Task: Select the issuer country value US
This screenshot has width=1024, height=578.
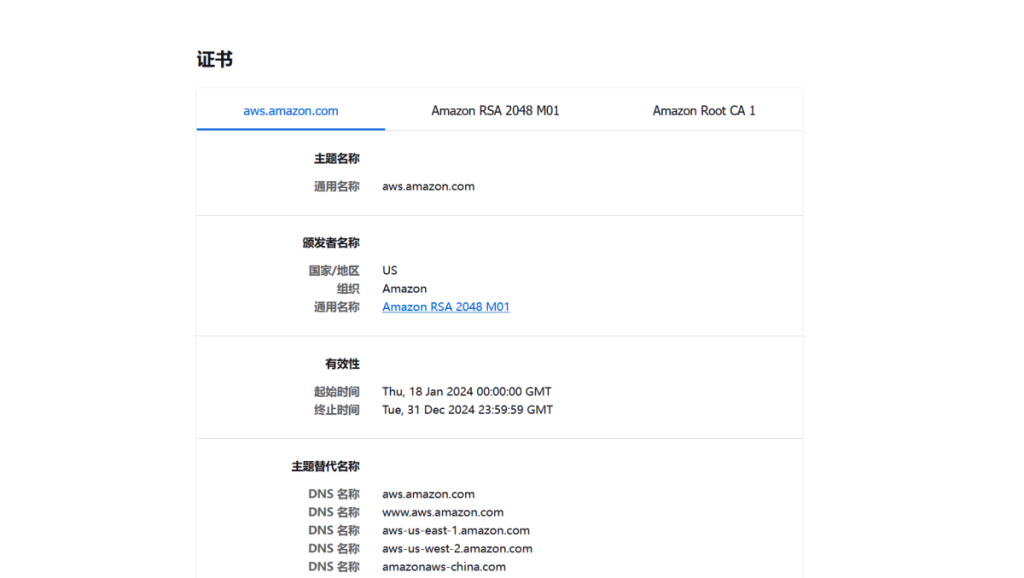Action: pyautogui.click(x=390, y=270)
